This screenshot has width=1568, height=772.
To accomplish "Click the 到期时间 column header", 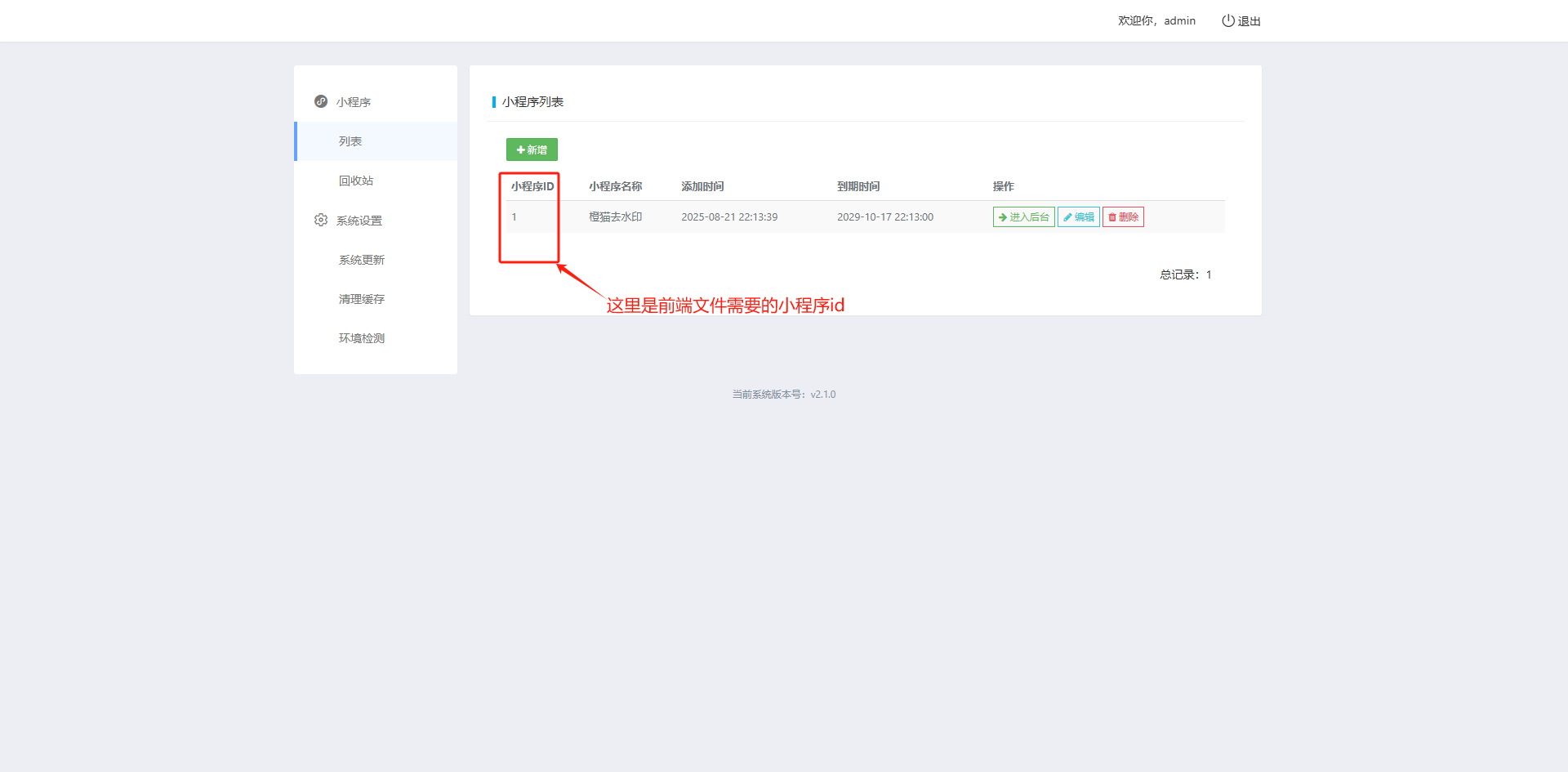I will click(858, 186).
